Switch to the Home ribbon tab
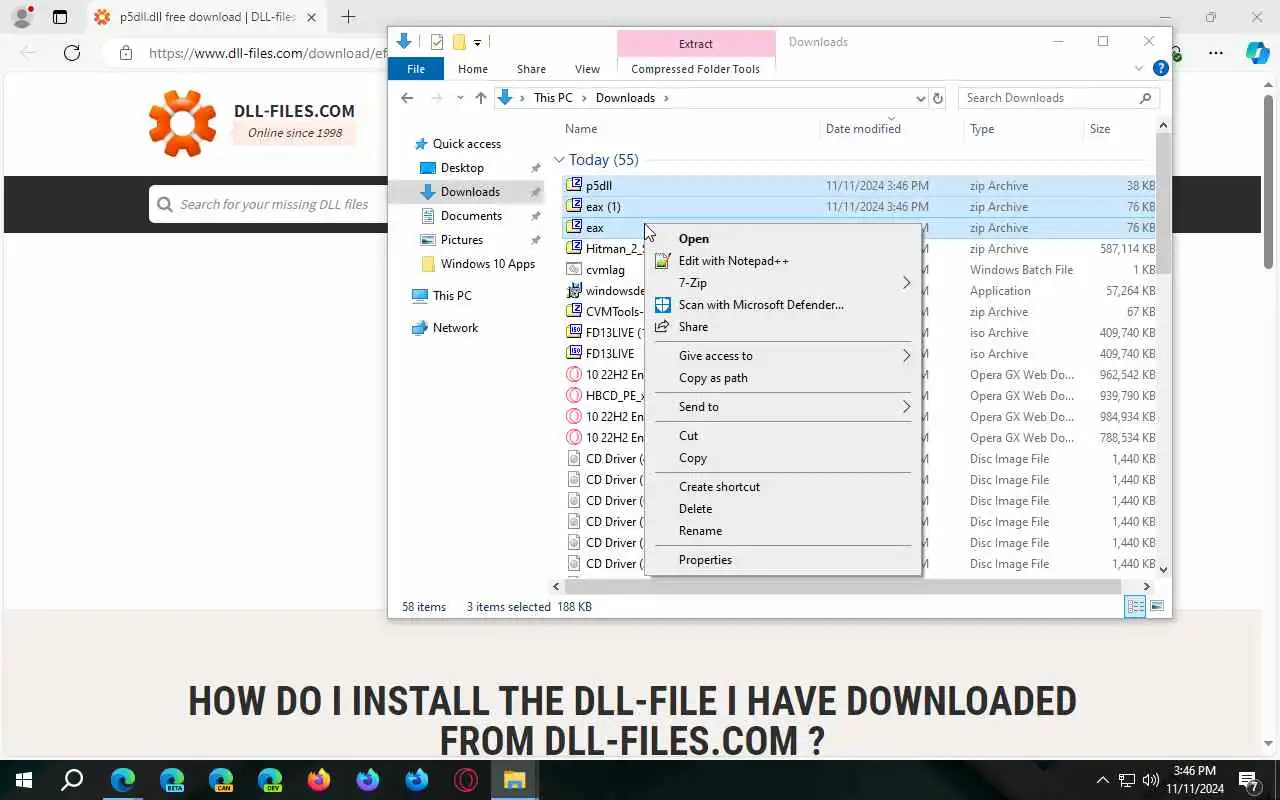 pyautogui.click(x=473, y=69)
